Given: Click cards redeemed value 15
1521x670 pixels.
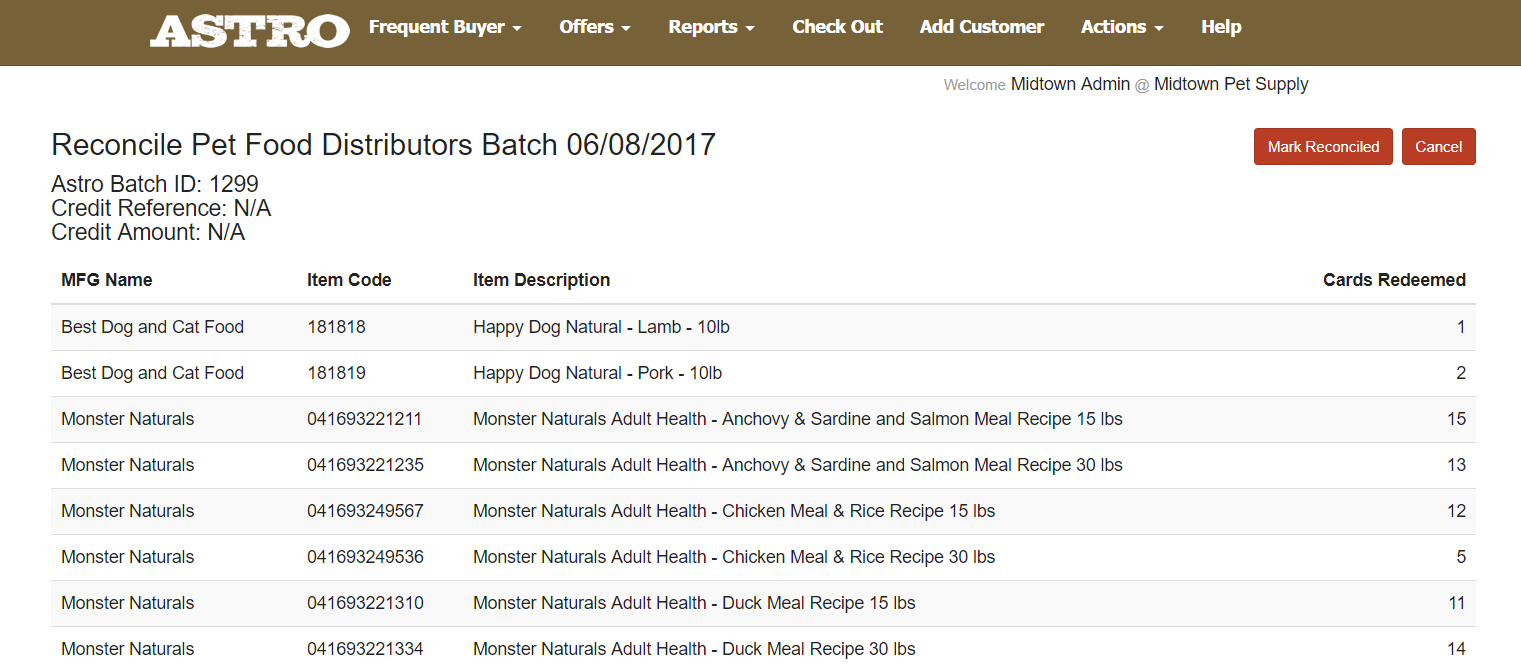Looking at the screenshot, I should pos(1456,419).
